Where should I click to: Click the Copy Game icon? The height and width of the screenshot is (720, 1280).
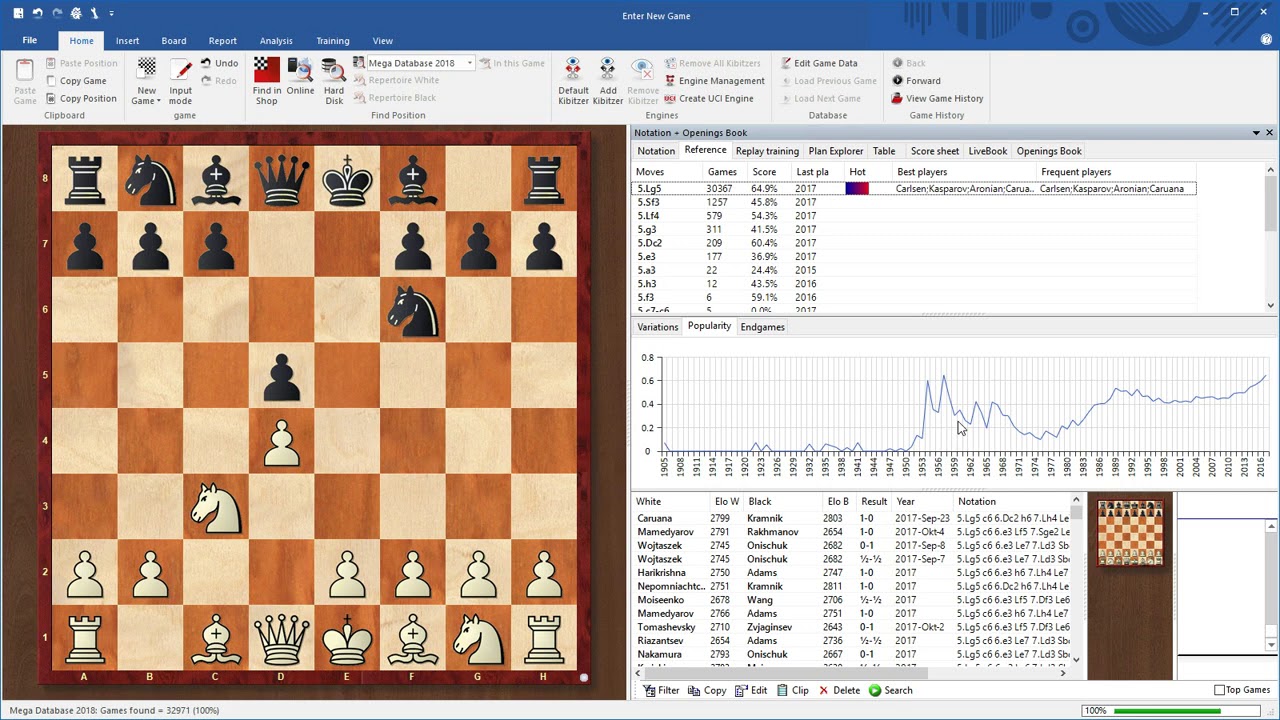click(51, 81)
